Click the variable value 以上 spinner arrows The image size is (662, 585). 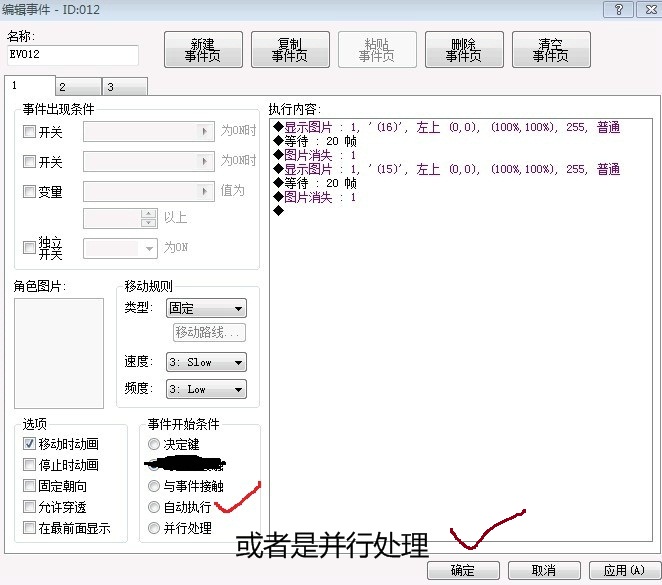coord(148,218)
